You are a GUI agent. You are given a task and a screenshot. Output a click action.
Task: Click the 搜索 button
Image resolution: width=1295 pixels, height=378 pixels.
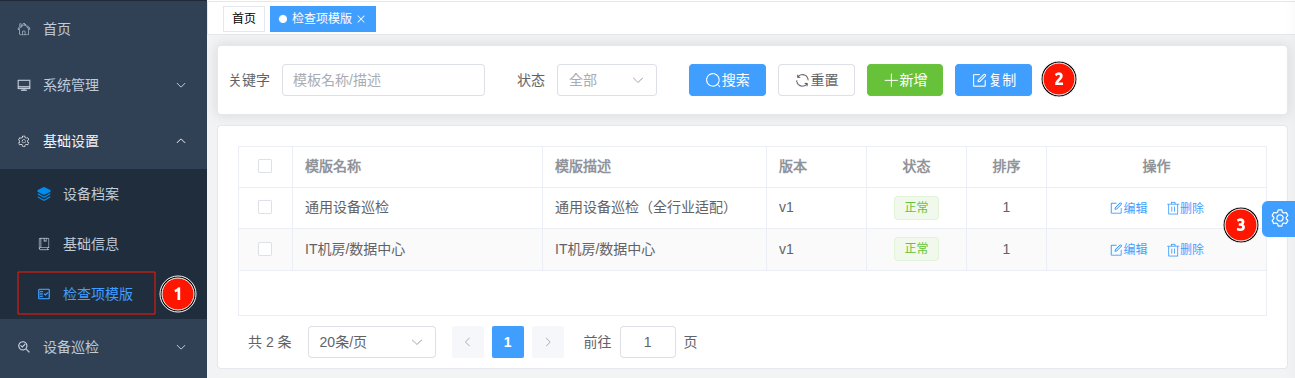pyautogui.click(x=727, y=80)
